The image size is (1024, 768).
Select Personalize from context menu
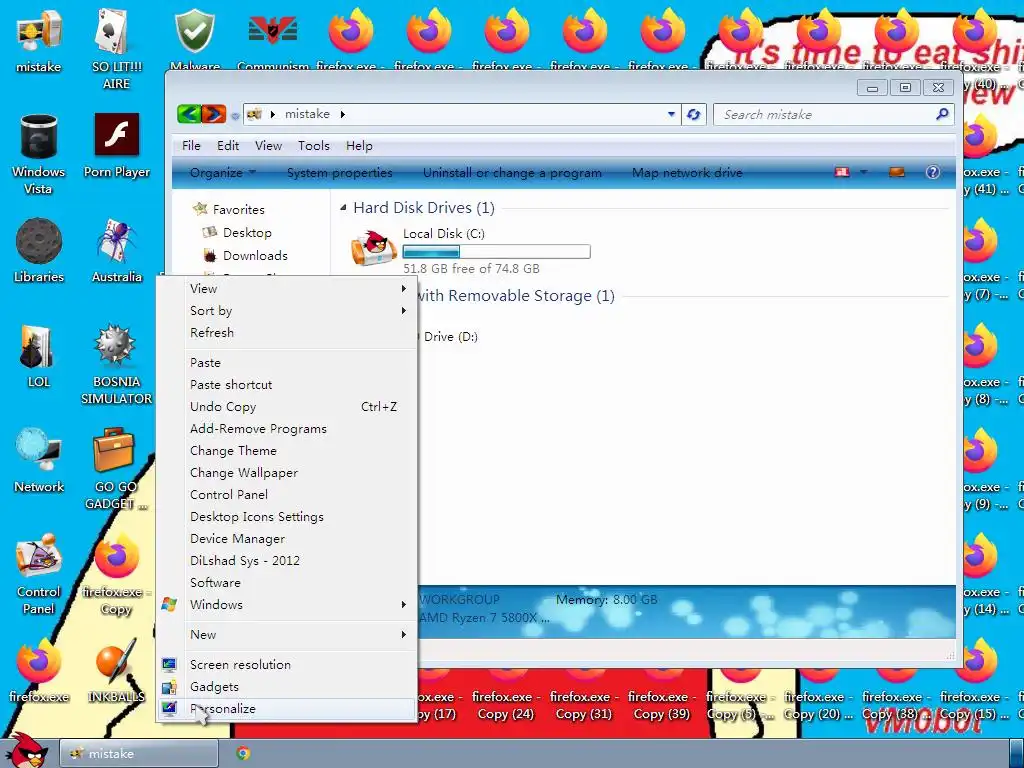[x=287, y=708]
